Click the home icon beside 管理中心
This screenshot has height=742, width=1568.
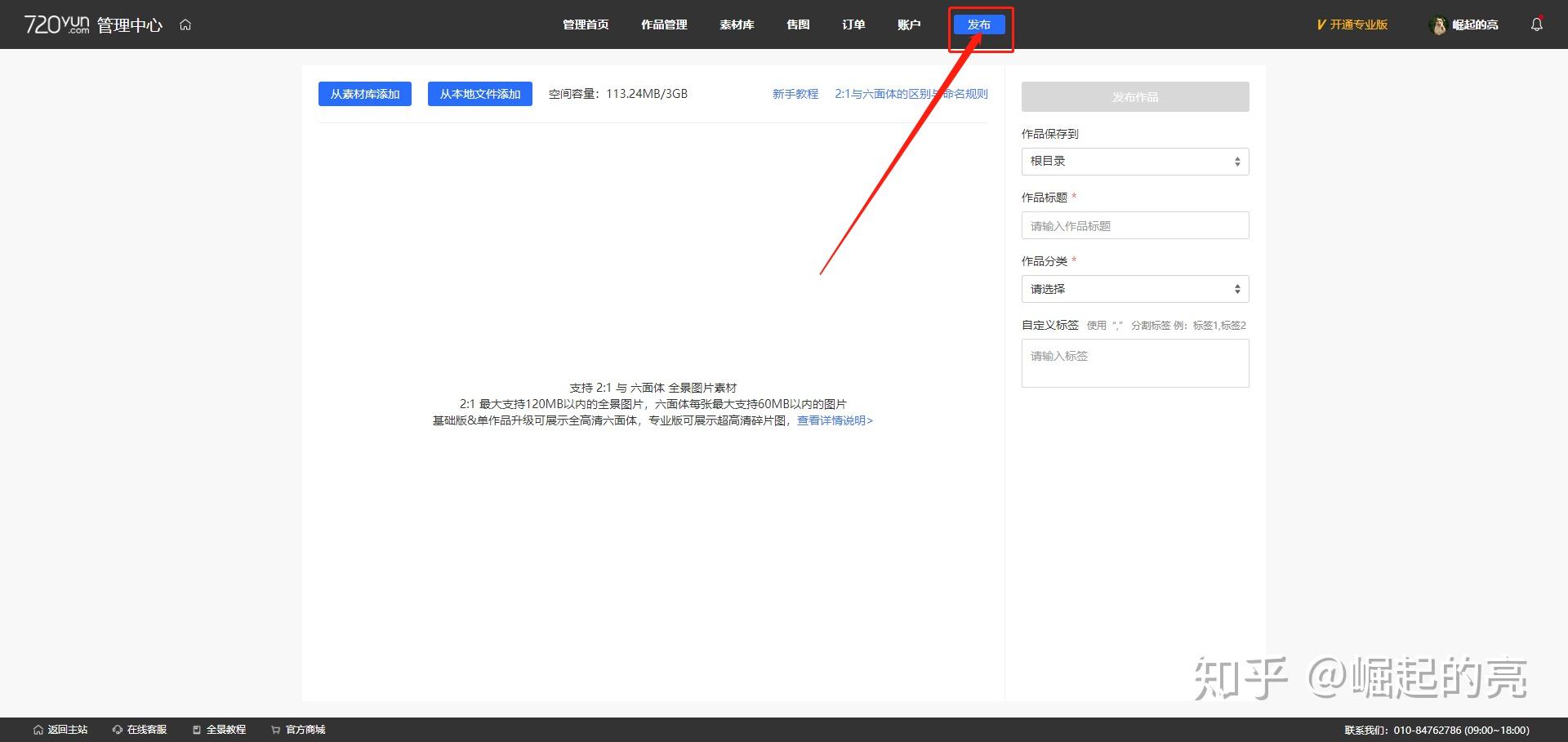tap(185, 24)
